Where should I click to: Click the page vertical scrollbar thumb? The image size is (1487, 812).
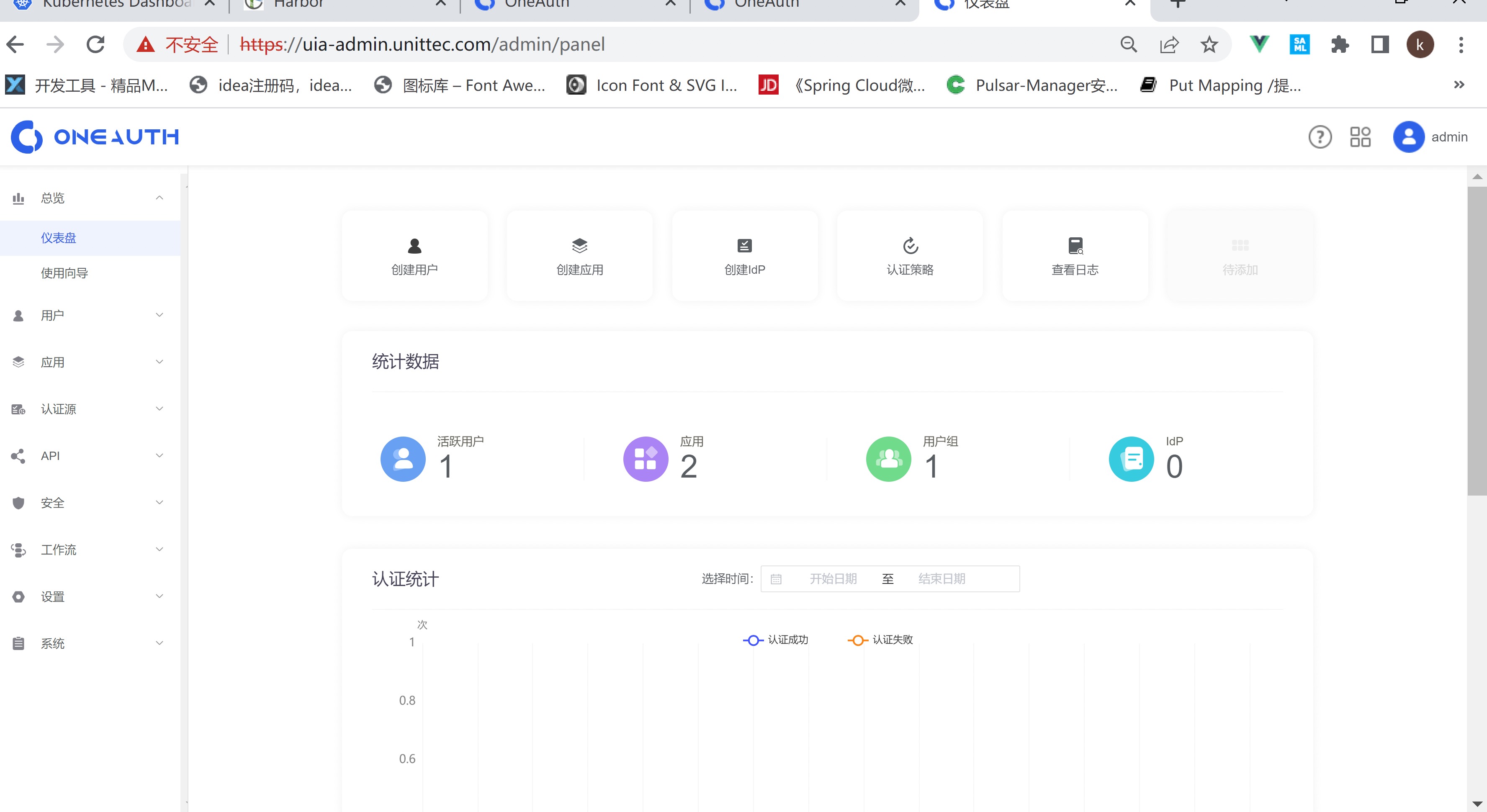pyautogui.click(x=1477, y=341)
